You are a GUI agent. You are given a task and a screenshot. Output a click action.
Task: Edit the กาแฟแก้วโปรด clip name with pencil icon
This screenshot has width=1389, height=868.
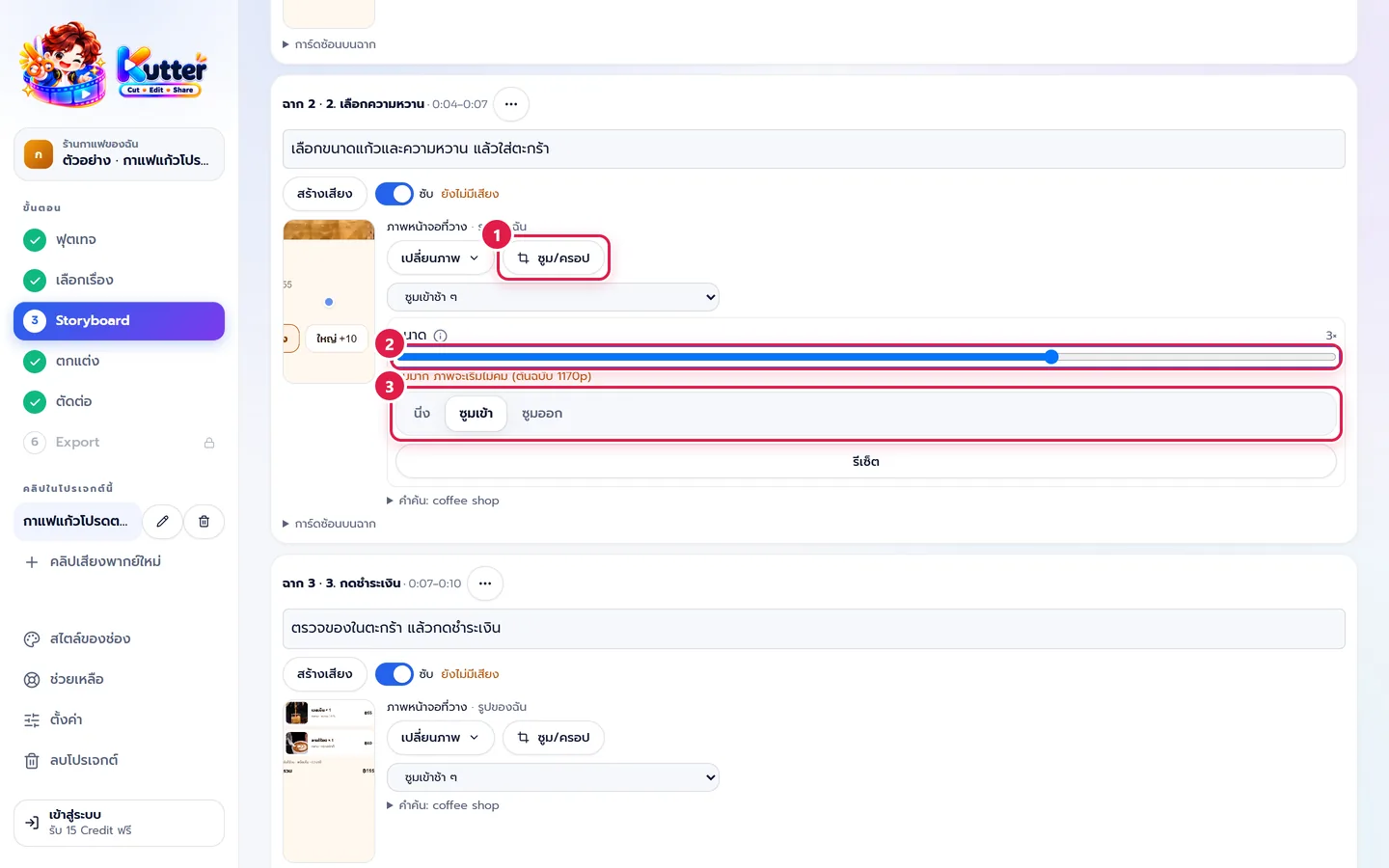(x=163, y=521)
